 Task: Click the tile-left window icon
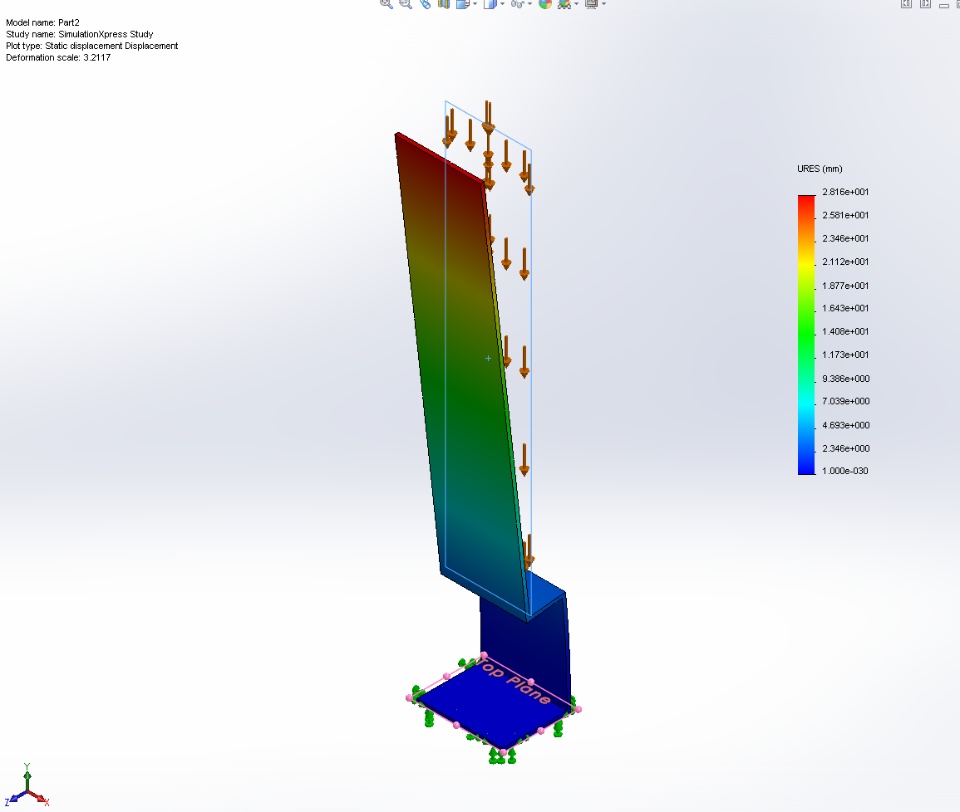point(907,4)
